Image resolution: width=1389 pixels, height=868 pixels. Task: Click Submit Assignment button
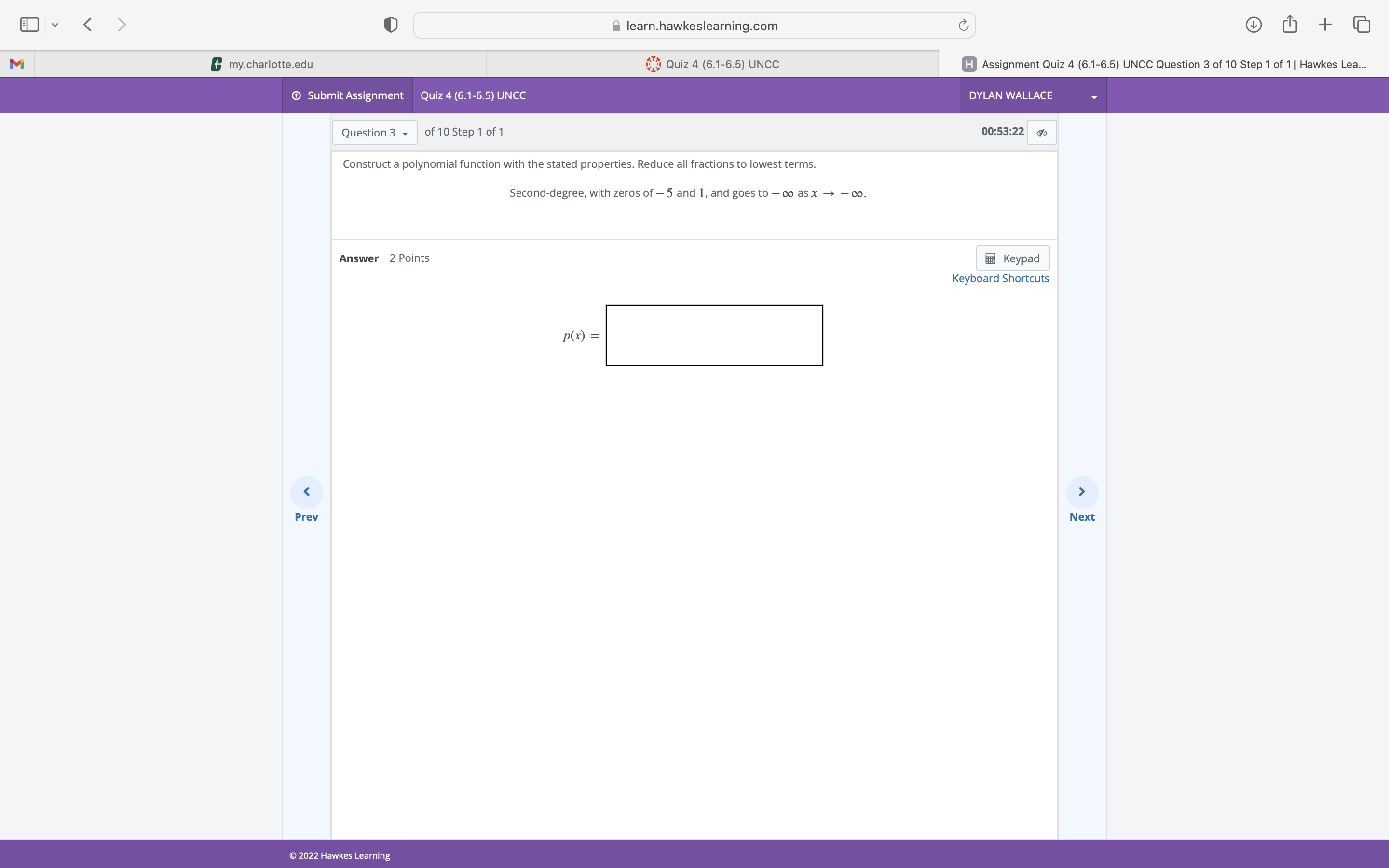click(x=348, y=95)
